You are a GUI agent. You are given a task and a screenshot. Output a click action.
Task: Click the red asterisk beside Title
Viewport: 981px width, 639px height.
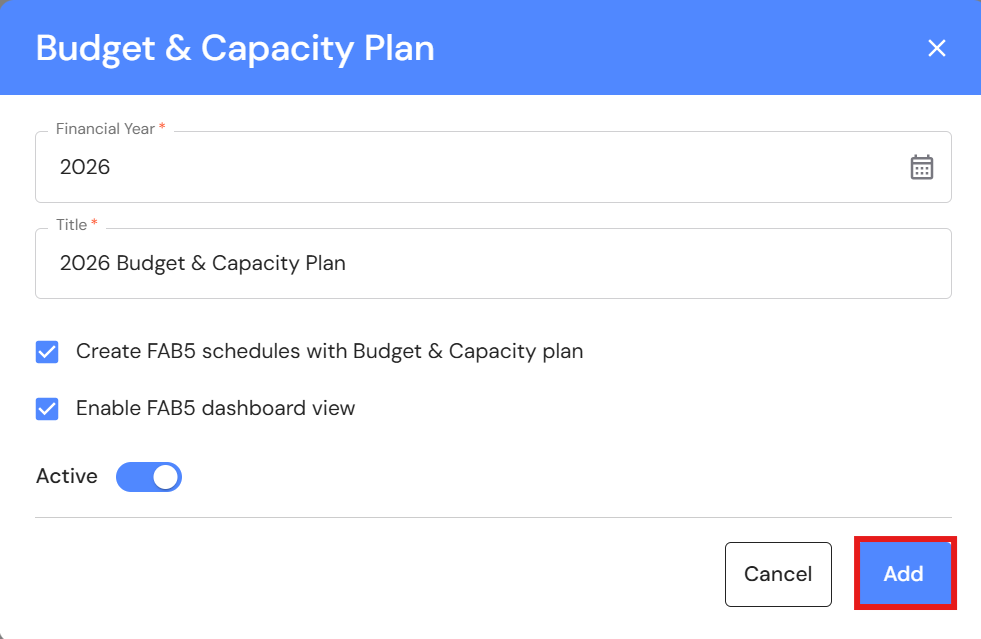(94, 224)
